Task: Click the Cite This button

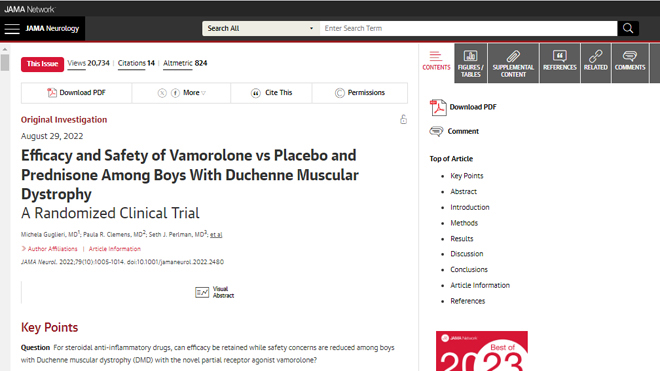Action: click(271, 93)
